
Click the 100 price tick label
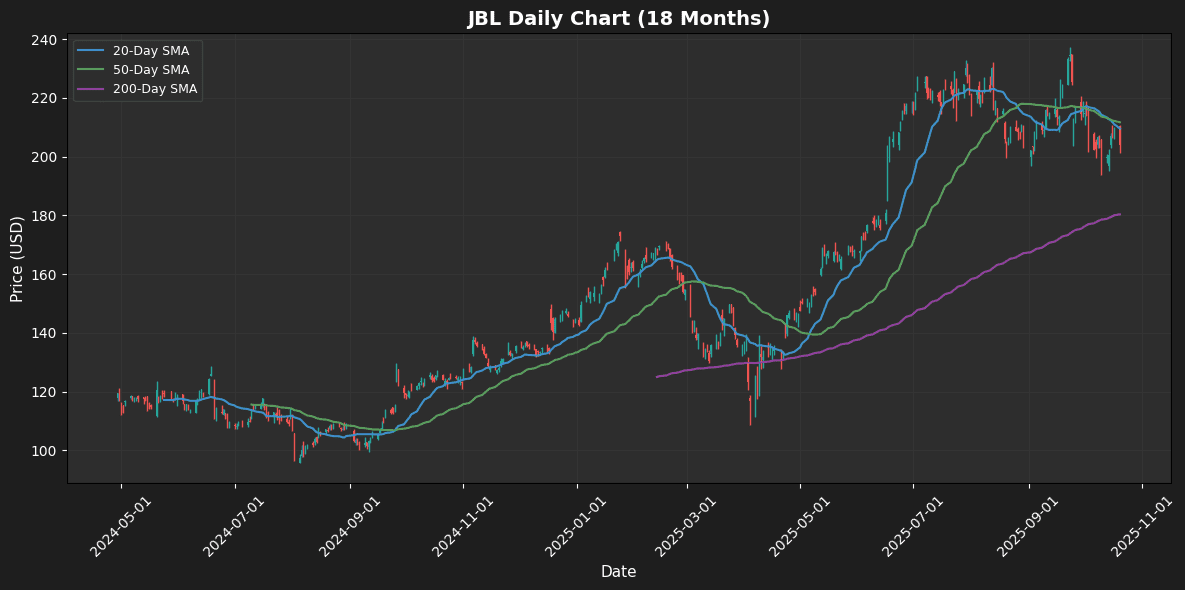(x=48, y=451)
